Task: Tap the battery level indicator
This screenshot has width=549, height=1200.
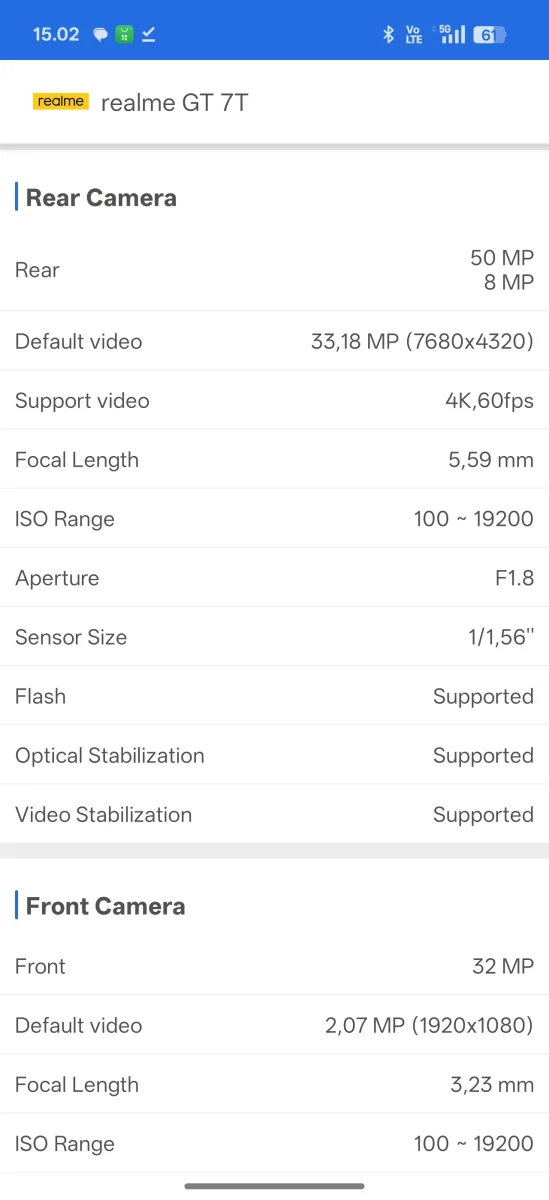Action: tap(490, 35)
